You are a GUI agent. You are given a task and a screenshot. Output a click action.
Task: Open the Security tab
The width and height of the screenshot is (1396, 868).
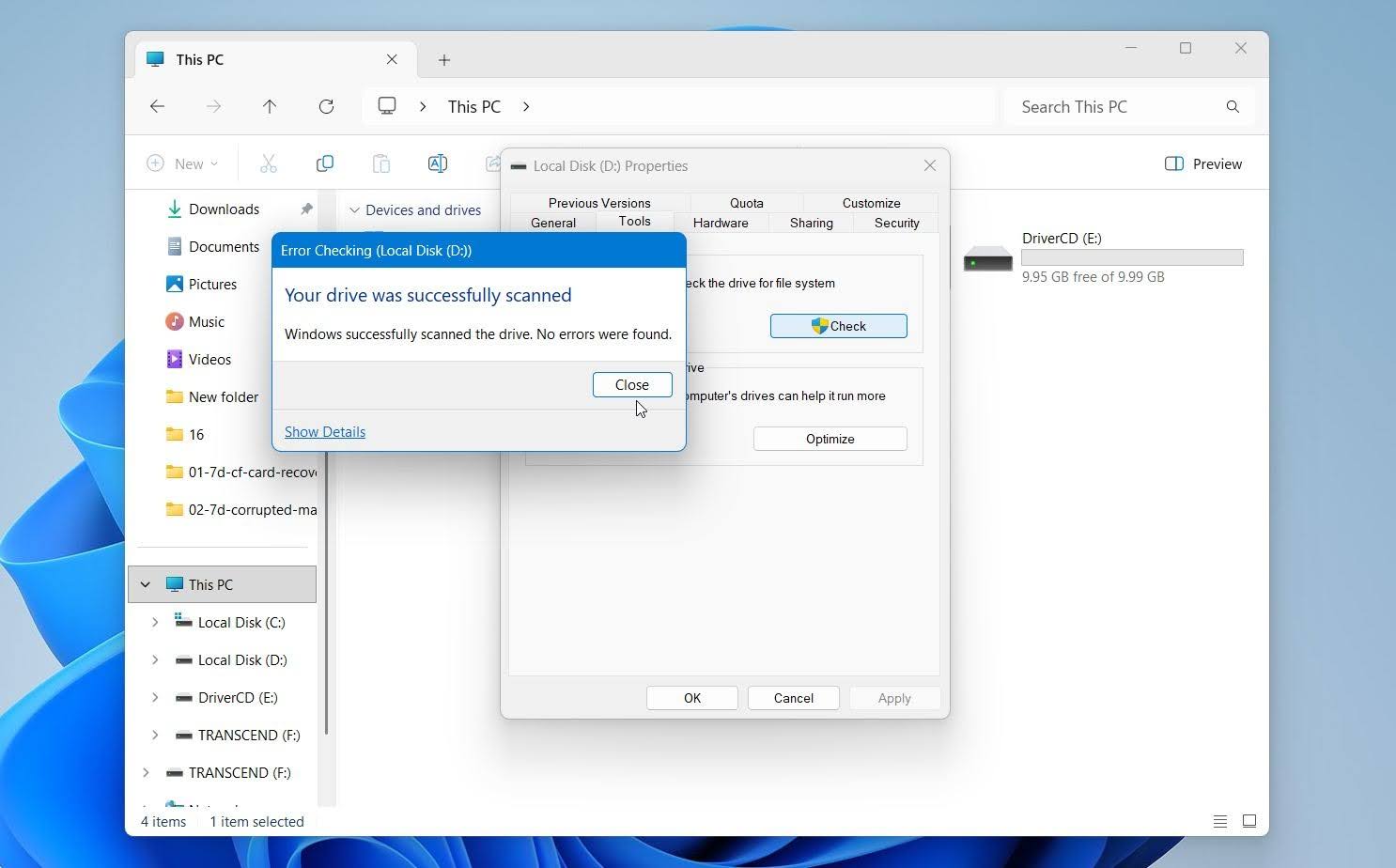click(x=897, y=223)
